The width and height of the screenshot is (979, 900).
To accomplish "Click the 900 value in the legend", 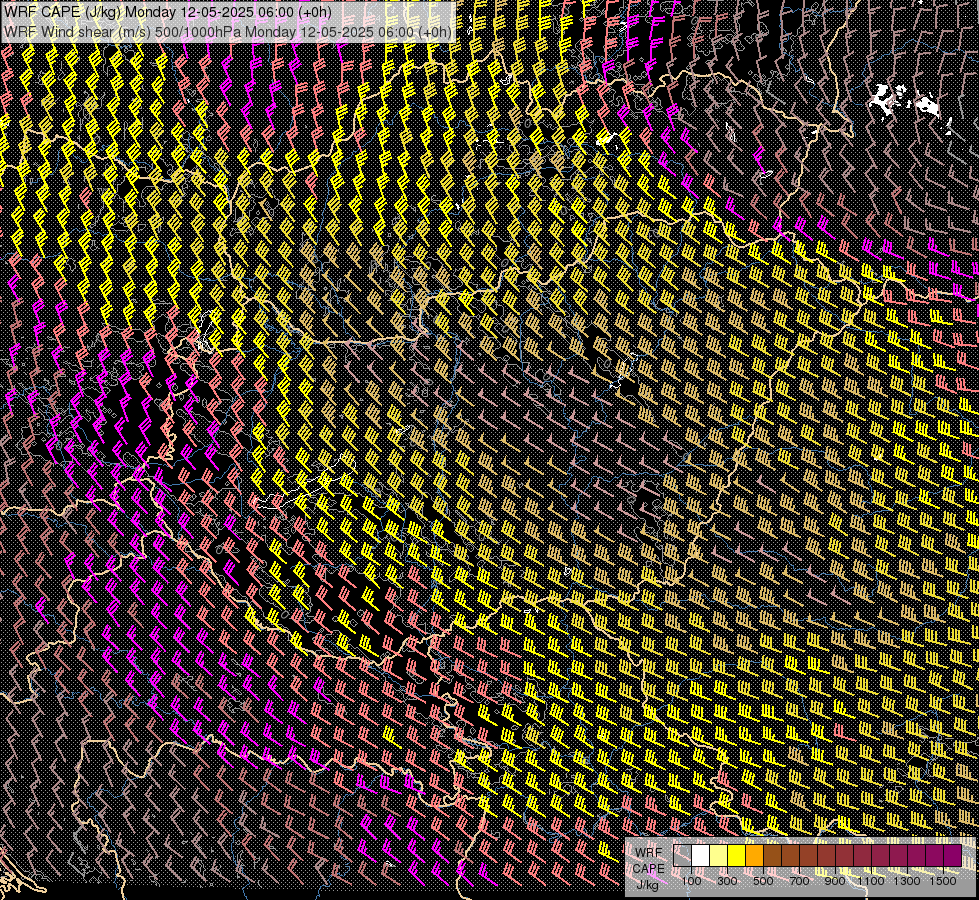I will [835, 881].
